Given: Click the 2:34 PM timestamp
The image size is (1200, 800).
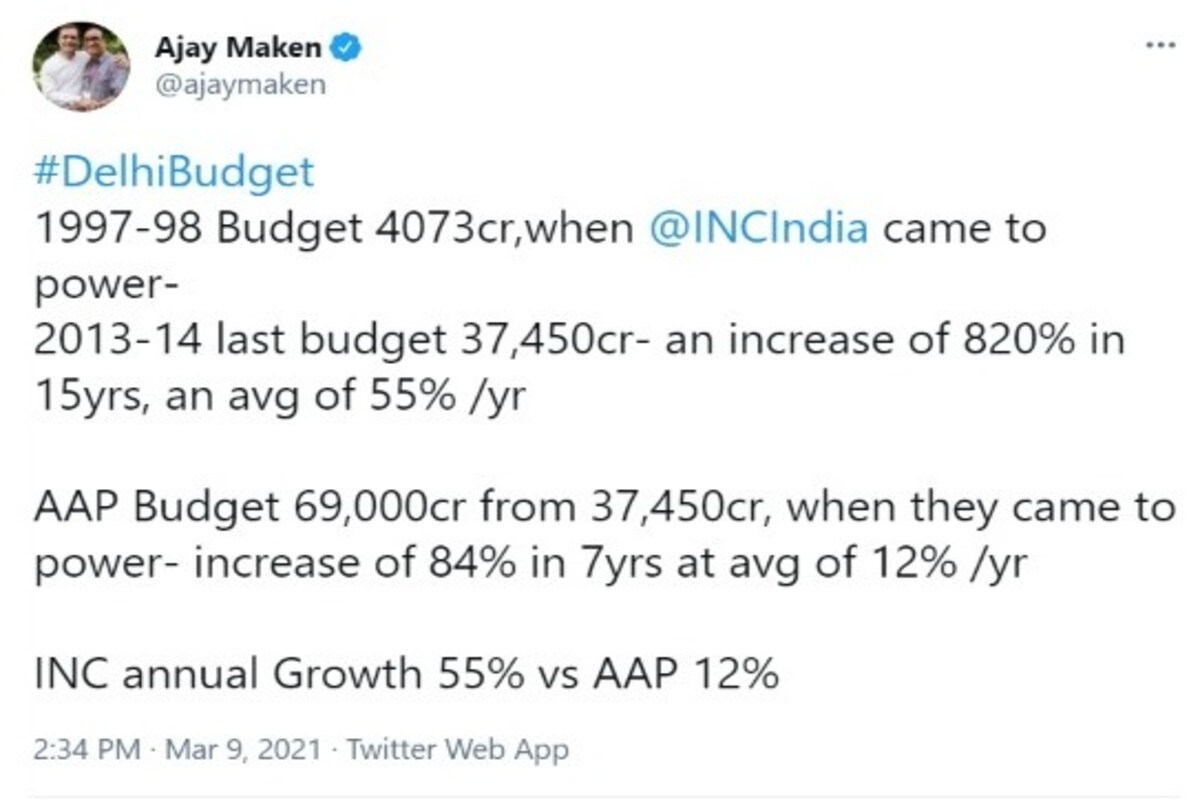Looking at the screenshot, I should pyautogui.click(x=87, y=750).
